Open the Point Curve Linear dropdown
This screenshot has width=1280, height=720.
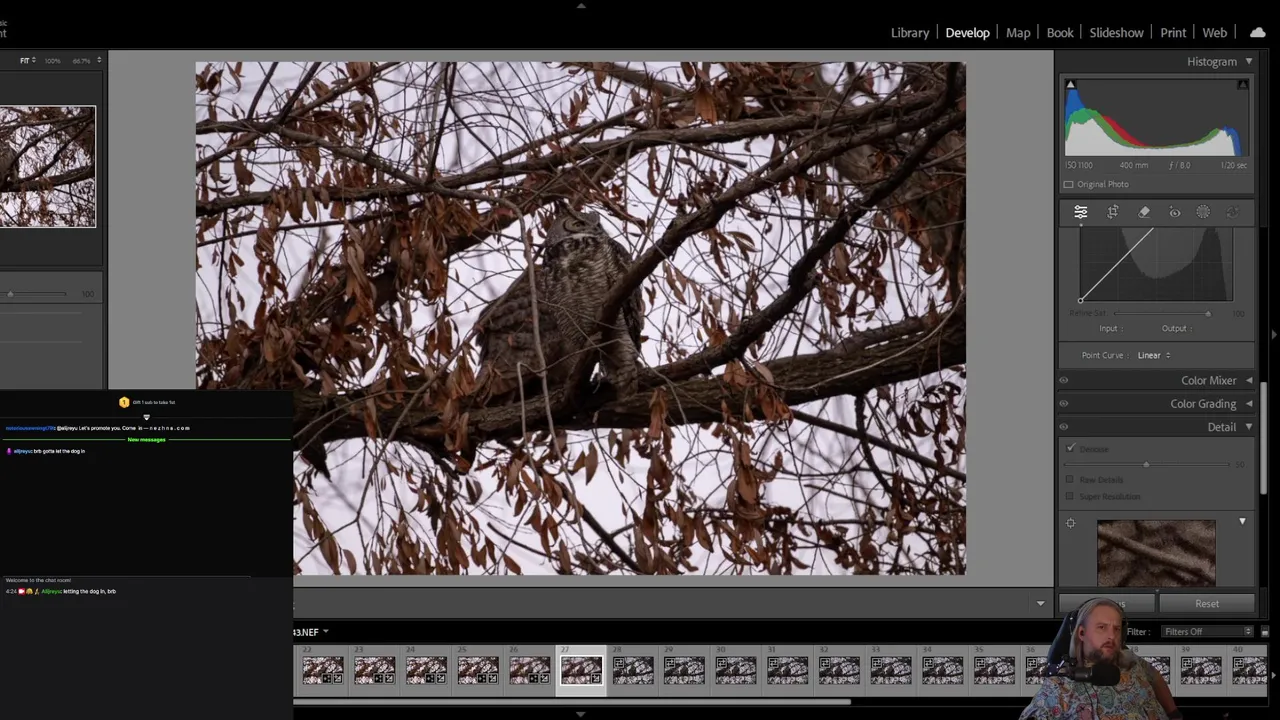[x=1154, y=355]
